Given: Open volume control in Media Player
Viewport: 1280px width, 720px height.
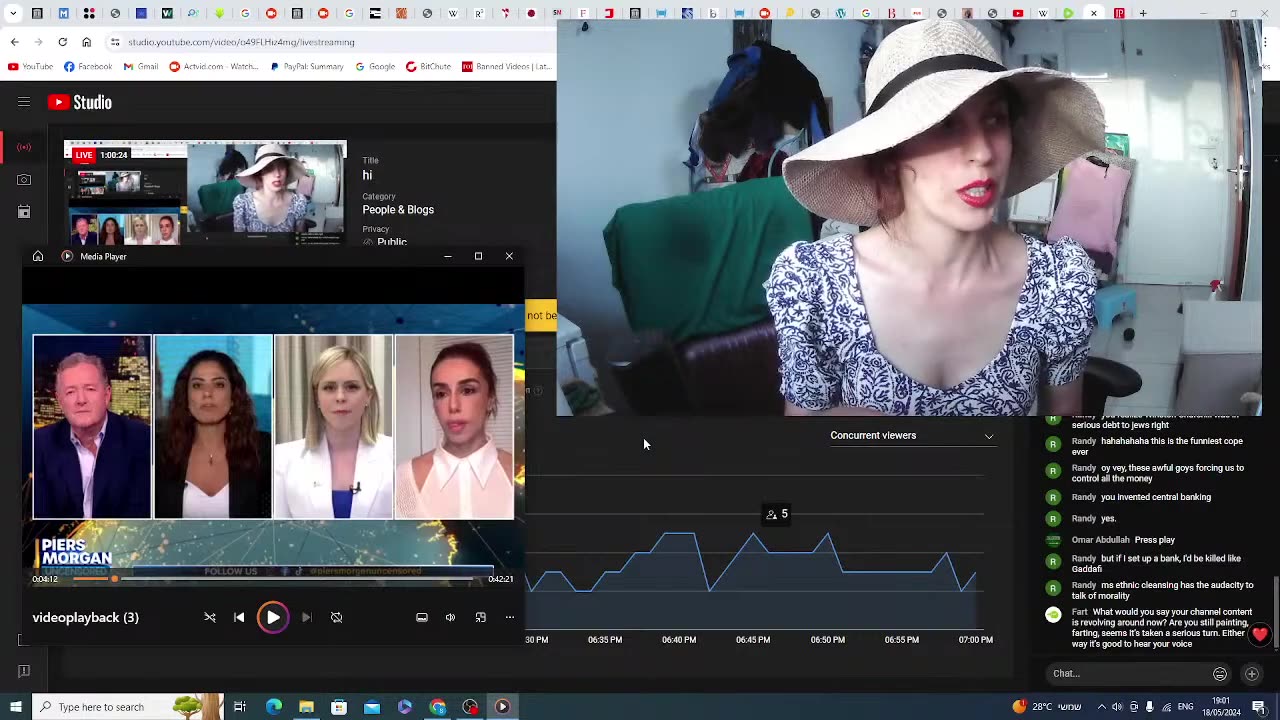Looking at the screenshot, I should click(450, 617).
